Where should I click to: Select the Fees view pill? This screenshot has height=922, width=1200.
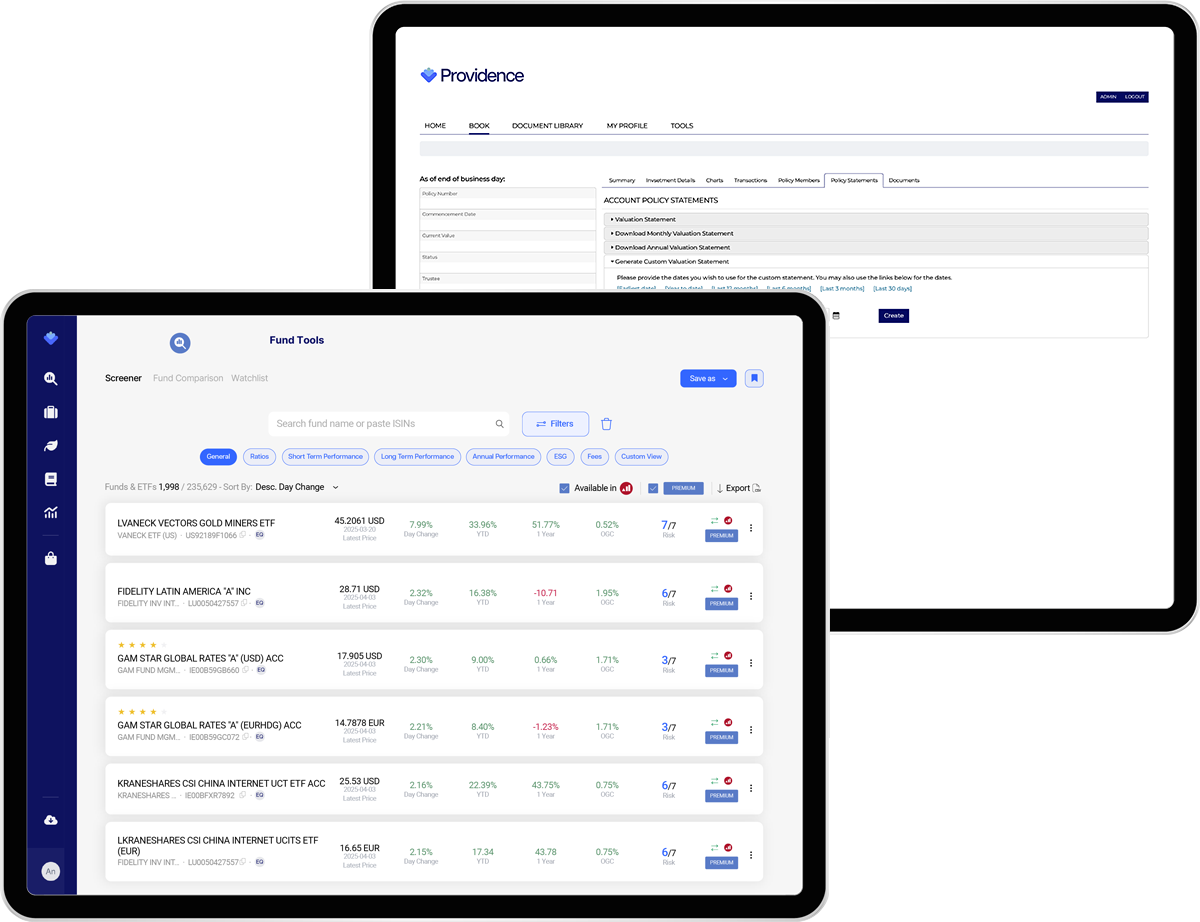pyautogui.click(x=595, y=456)
